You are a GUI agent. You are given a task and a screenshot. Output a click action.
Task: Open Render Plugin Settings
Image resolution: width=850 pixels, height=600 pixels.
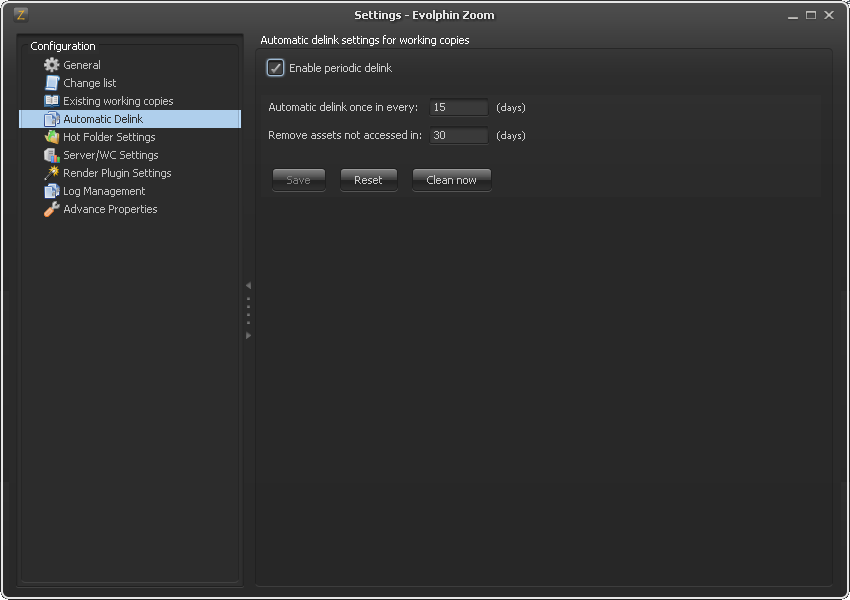coord(117,173)
